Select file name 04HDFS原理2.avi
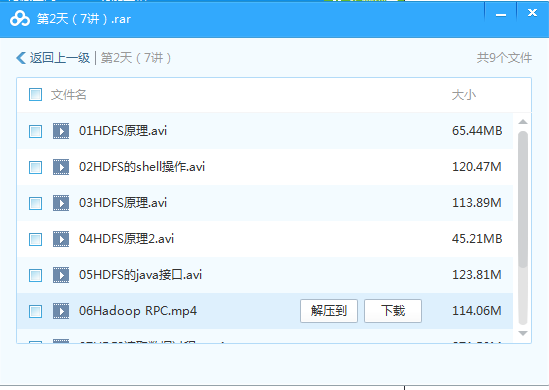 pos(126,239)
